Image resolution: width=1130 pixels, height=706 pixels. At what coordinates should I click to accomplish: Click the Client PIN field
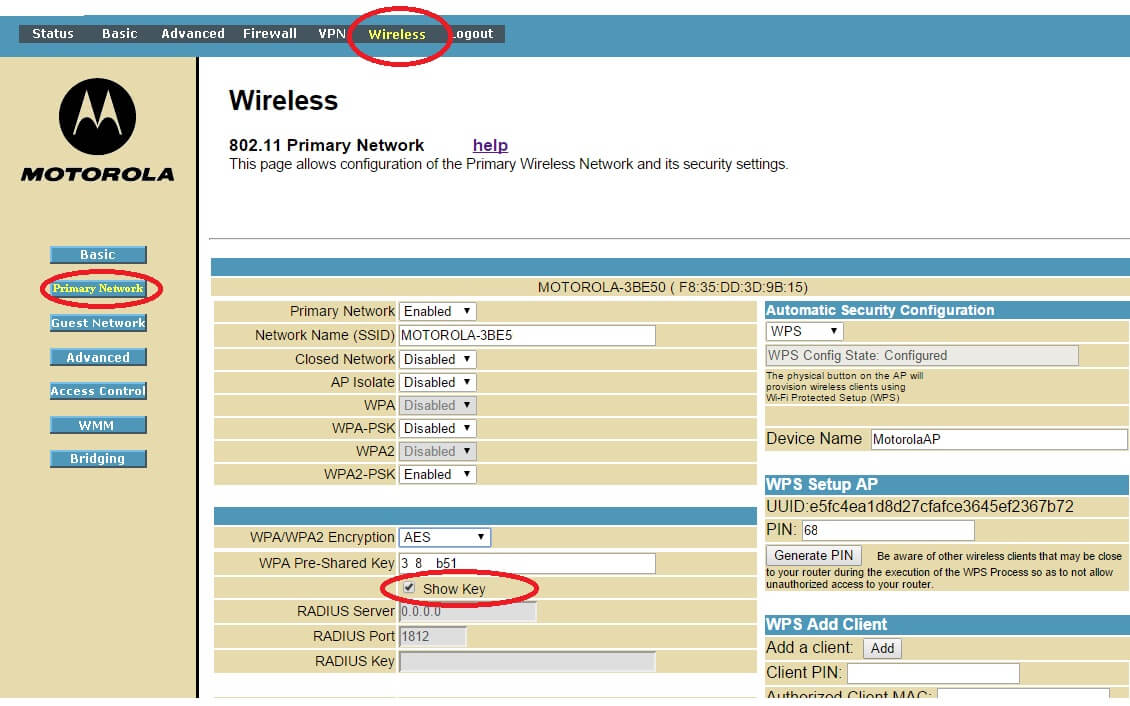pyautogui.click(x=933, y=673)
